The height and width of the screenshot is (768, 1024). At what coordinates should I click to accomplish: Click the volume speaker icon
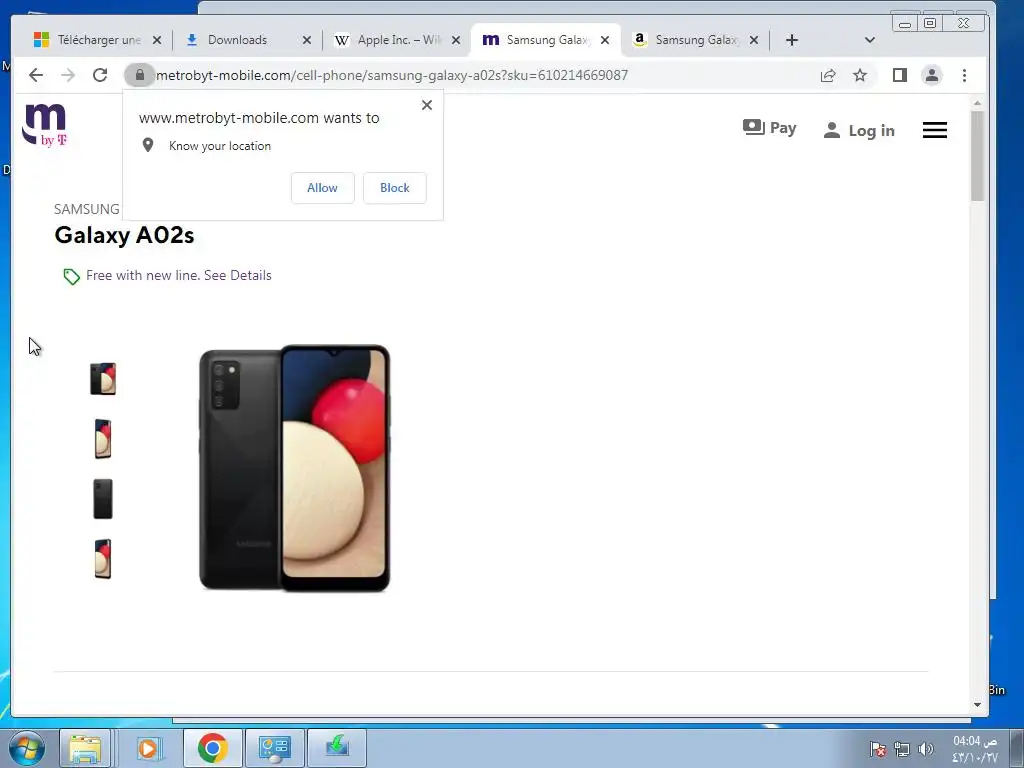point(925,750)
